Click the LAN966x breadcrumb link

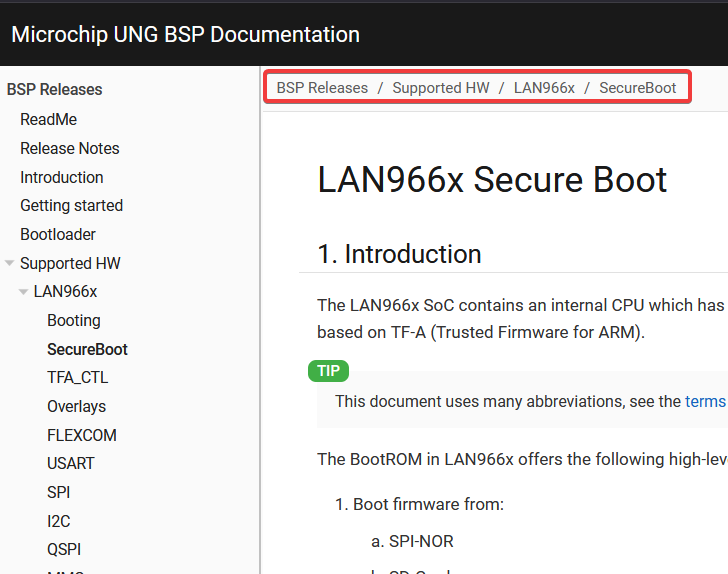click(544, 88)
